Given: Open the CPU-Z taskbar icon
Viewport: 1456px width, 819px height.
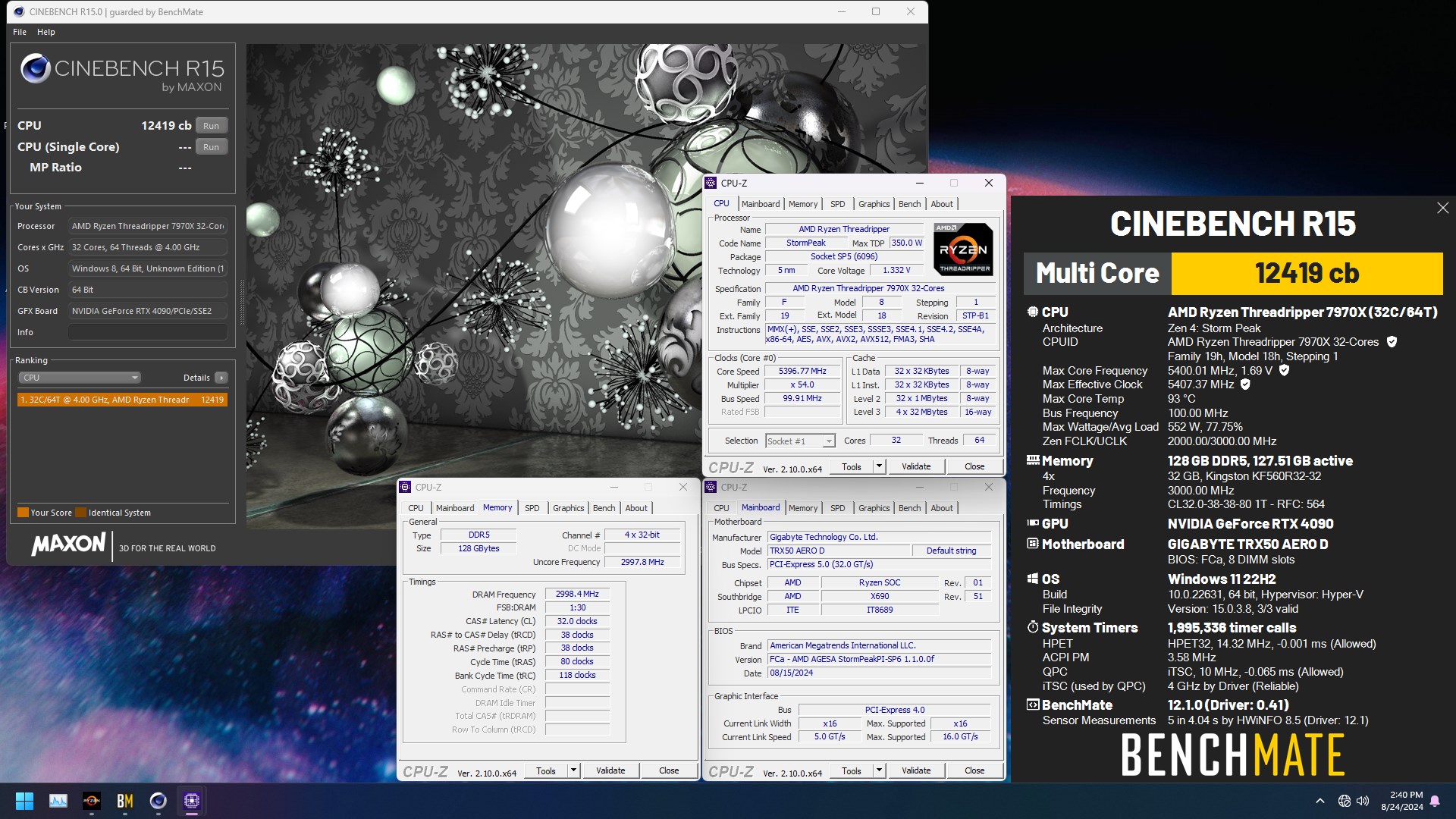Looking at the screenshot, I should click(191, 801).
